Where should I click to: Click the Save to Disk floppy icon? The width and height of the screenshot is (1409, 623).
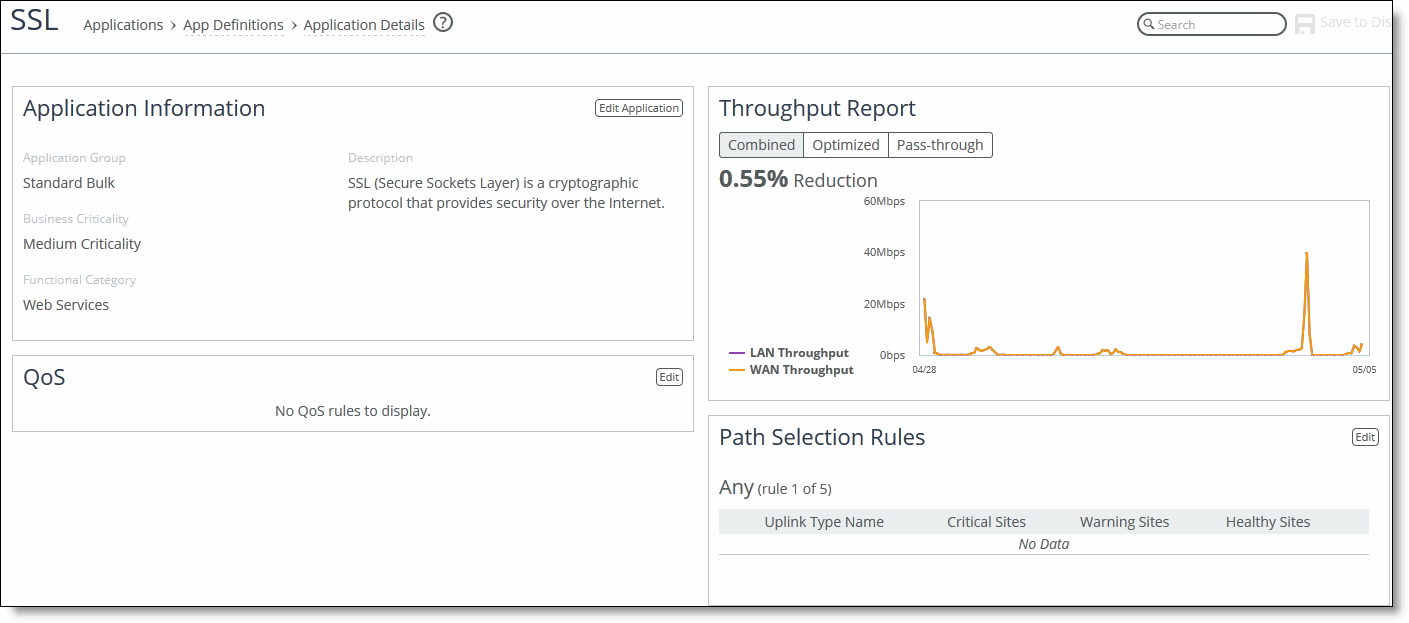pos(1305,24)
